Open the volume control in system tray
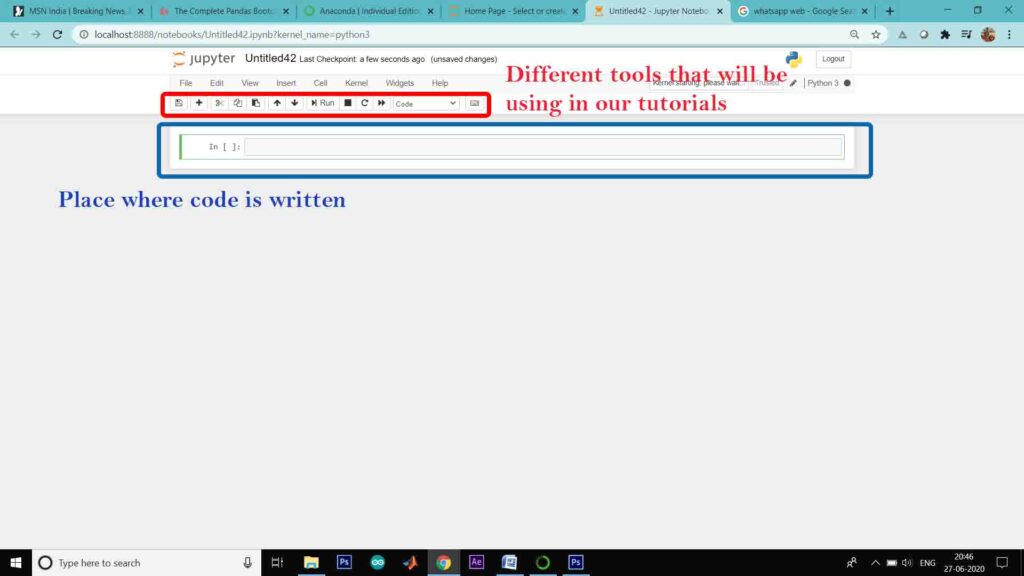Viewport: 1024px width, 576px height. tap(907, 562)
